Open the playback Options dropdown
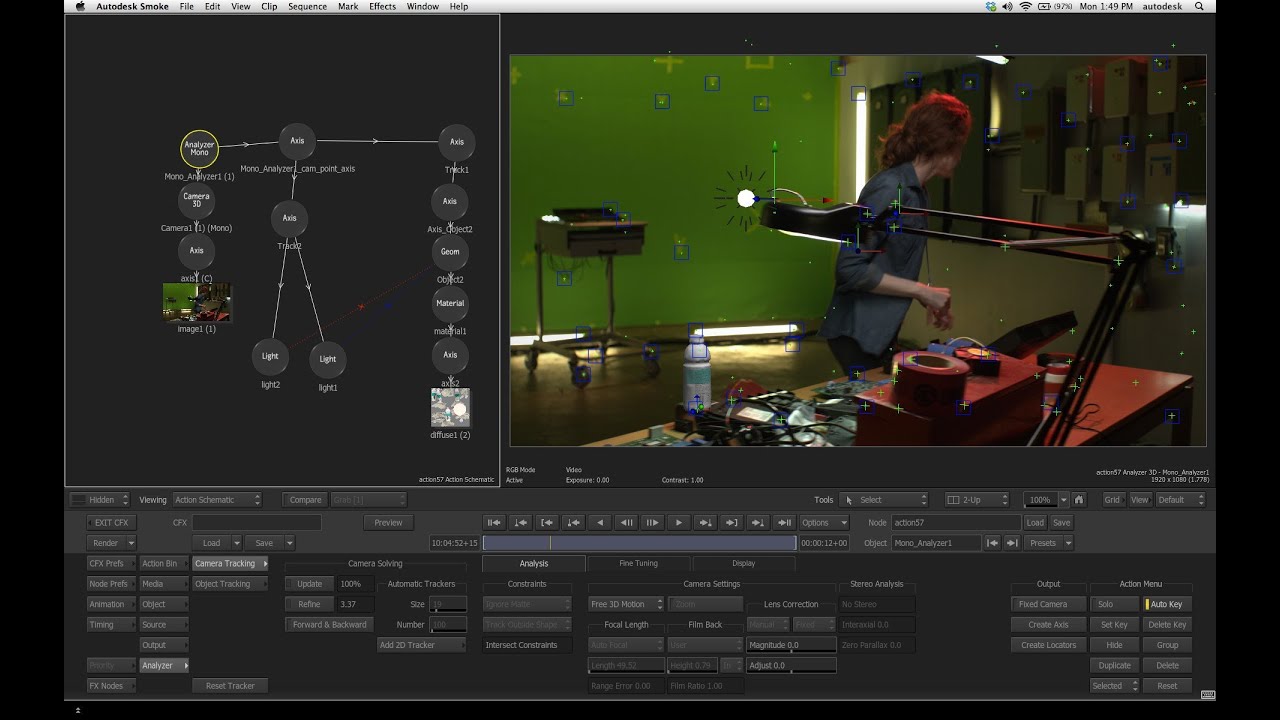Viewport: 1280px width, 720px height. [824, 522]
